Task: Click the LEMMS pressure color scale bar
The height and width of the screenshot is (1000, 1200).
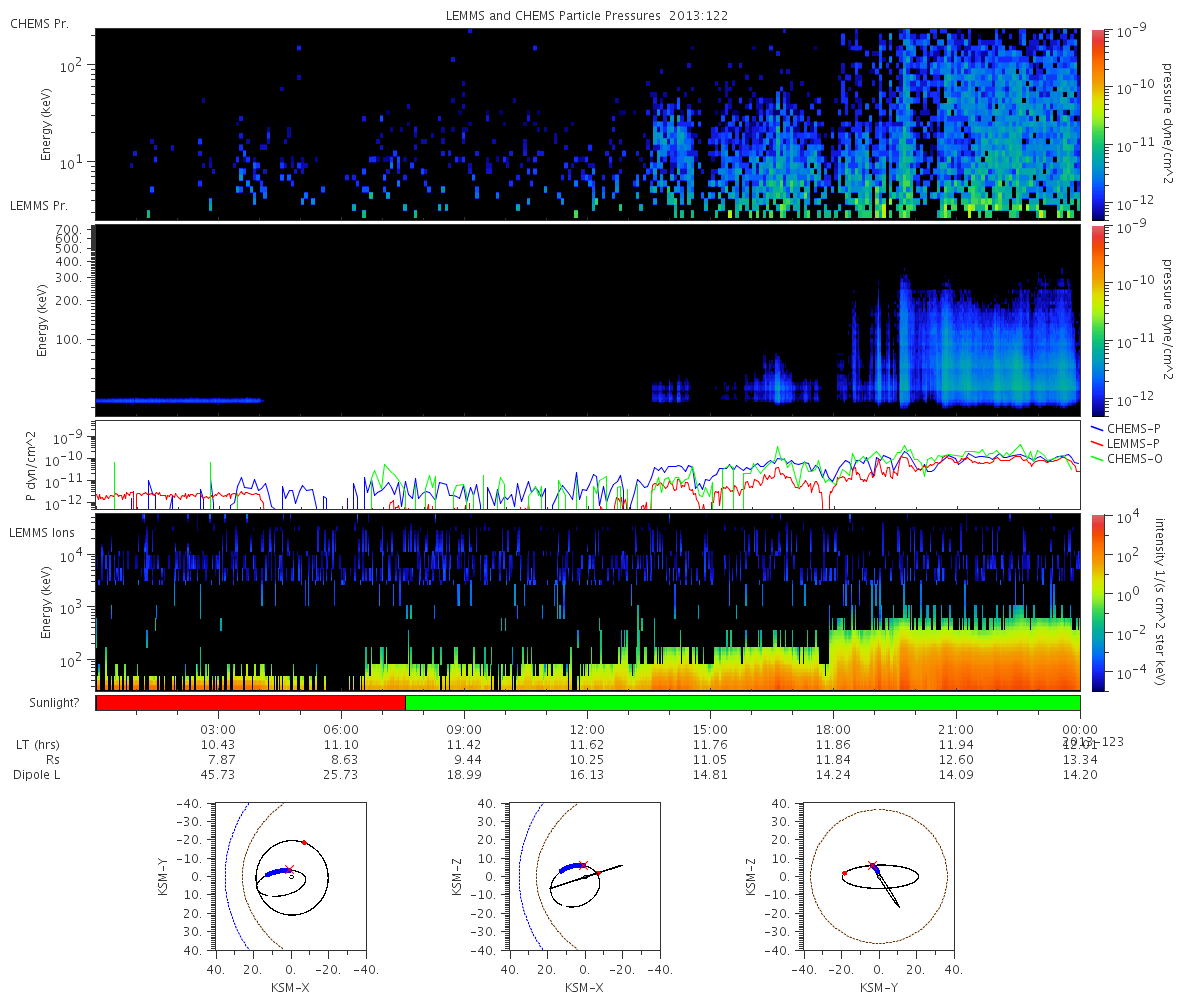Action: click(x=1097, y=320)
